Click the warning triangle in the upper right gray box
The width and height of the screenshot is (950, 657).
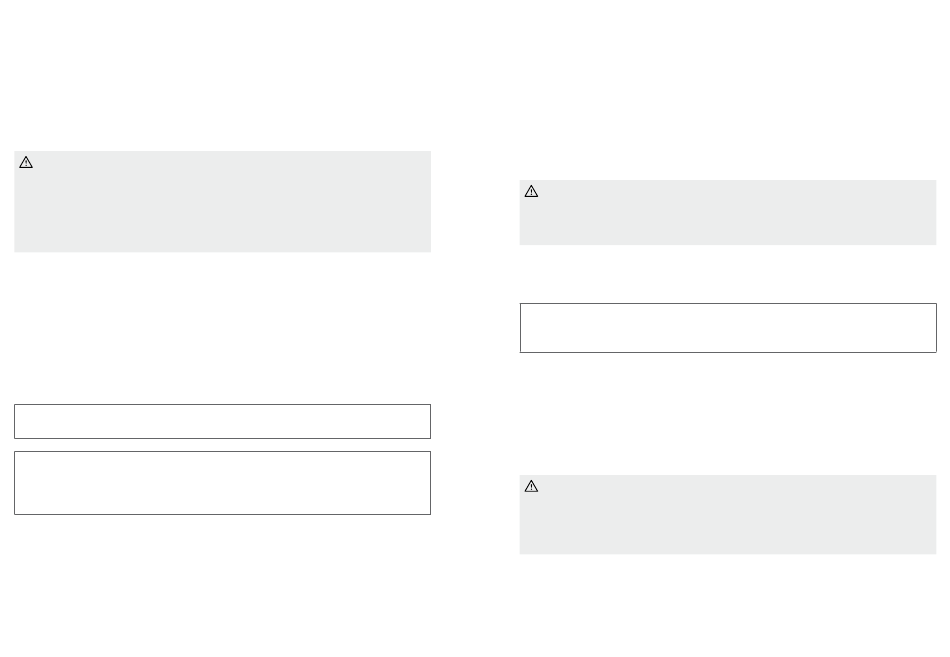click(x=531, y=192)
